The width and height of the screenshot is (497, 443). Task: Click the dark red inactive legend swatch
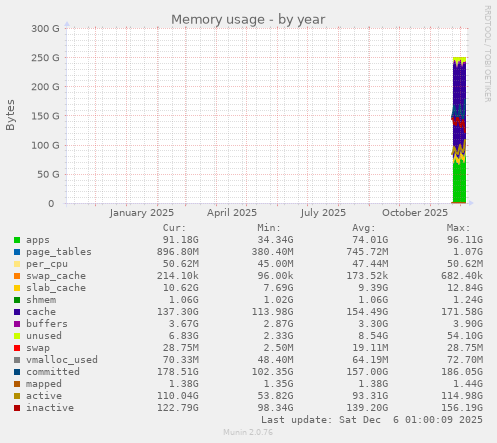pyautogui.click(x=17, y=408)
